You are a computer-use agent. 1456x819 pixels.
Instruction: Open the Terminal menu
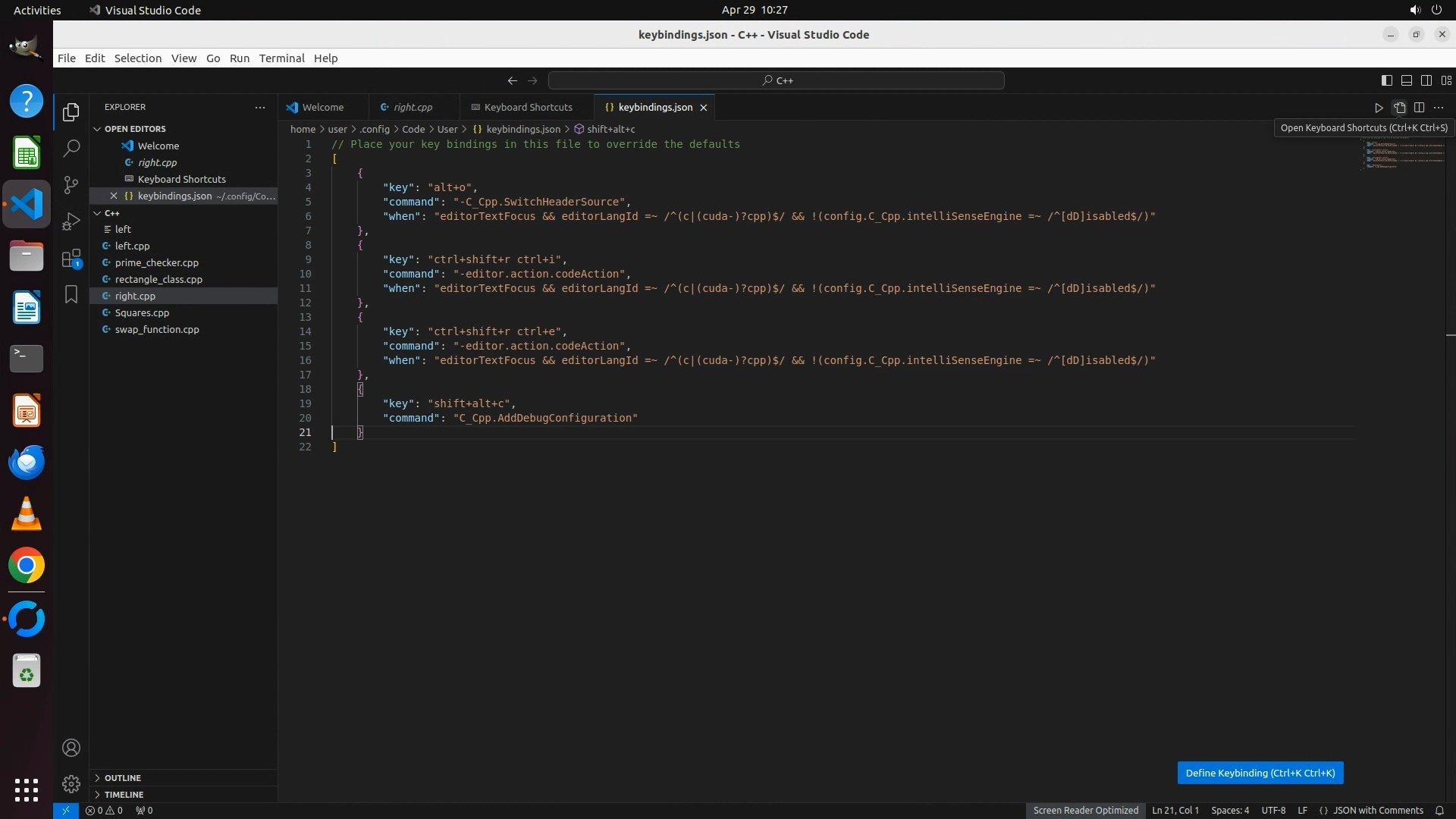(281, 58)
